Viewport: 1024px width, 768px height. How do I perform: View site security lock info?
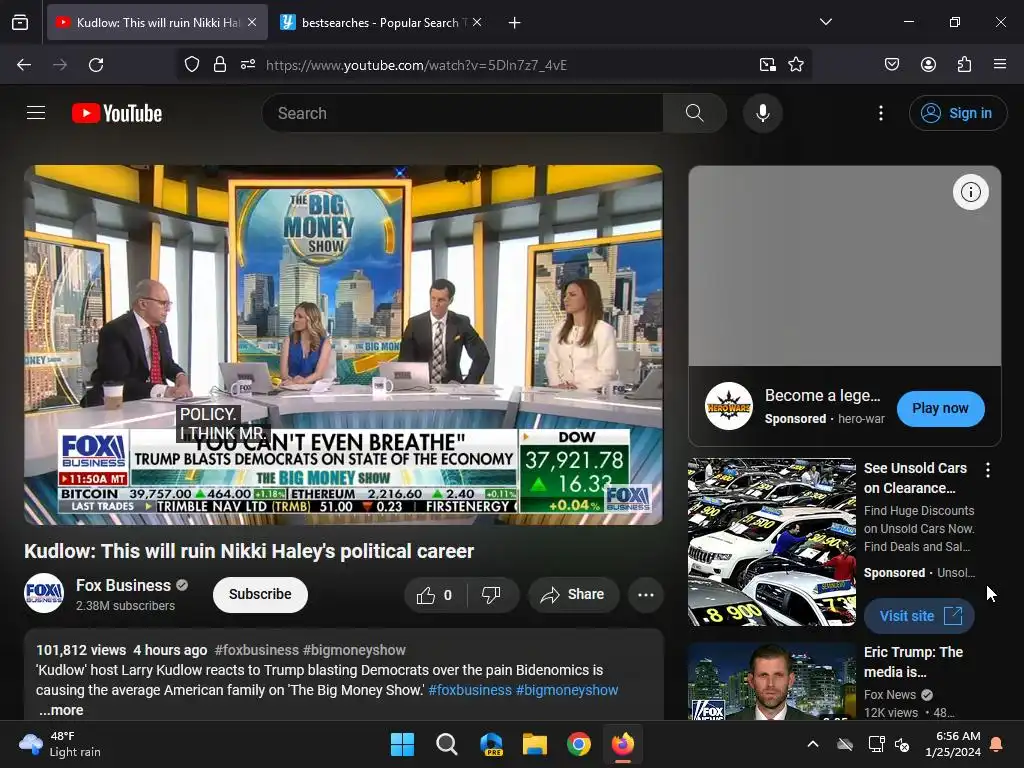(x=220, y=65)
